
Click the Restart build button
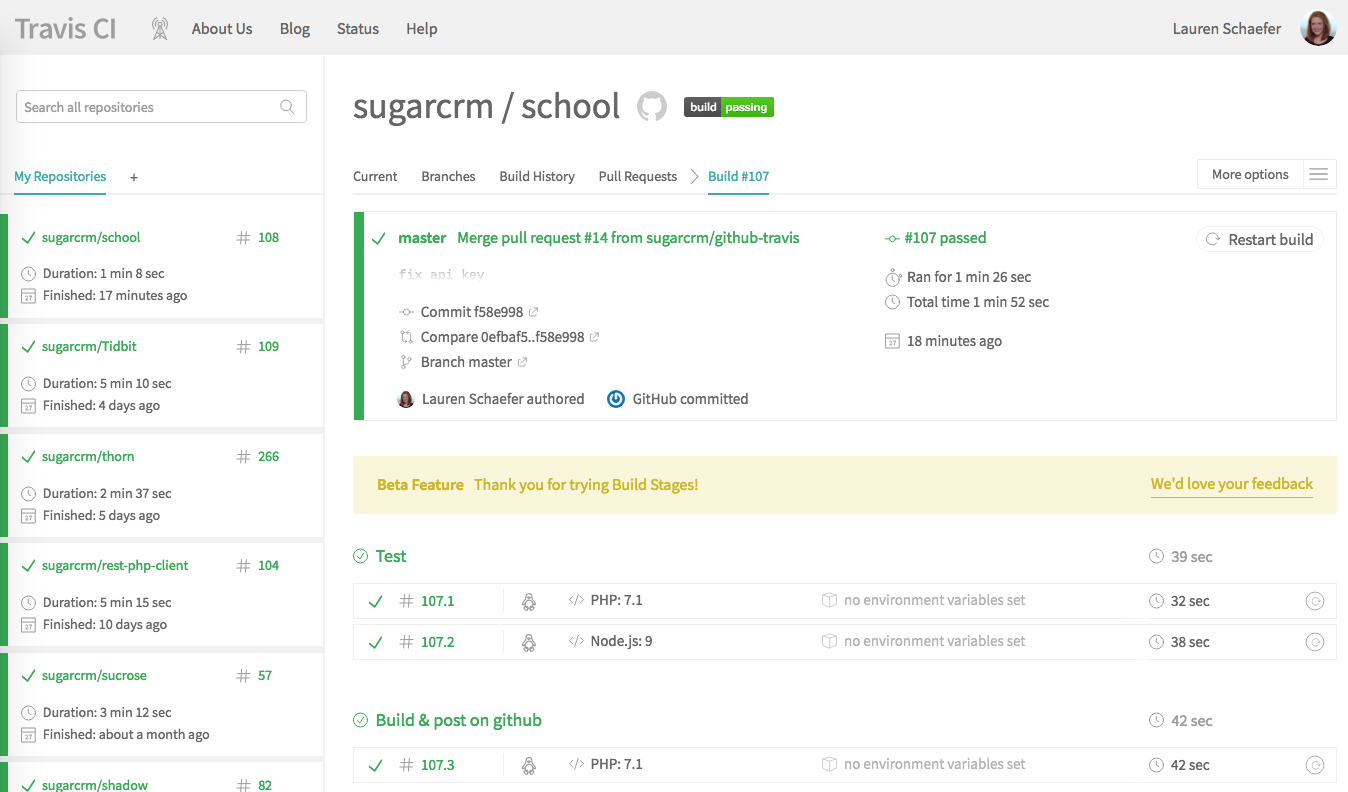1260,239
